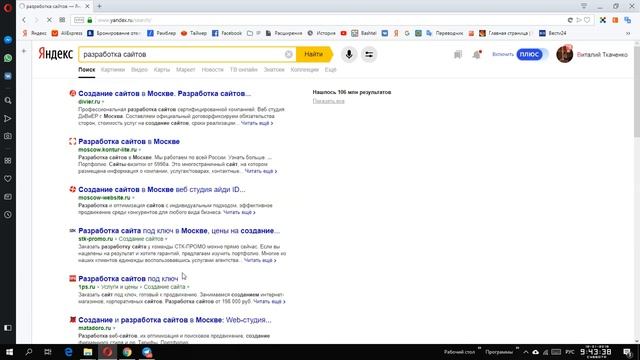Switch to Видео tab

click(x=139, y=70)
